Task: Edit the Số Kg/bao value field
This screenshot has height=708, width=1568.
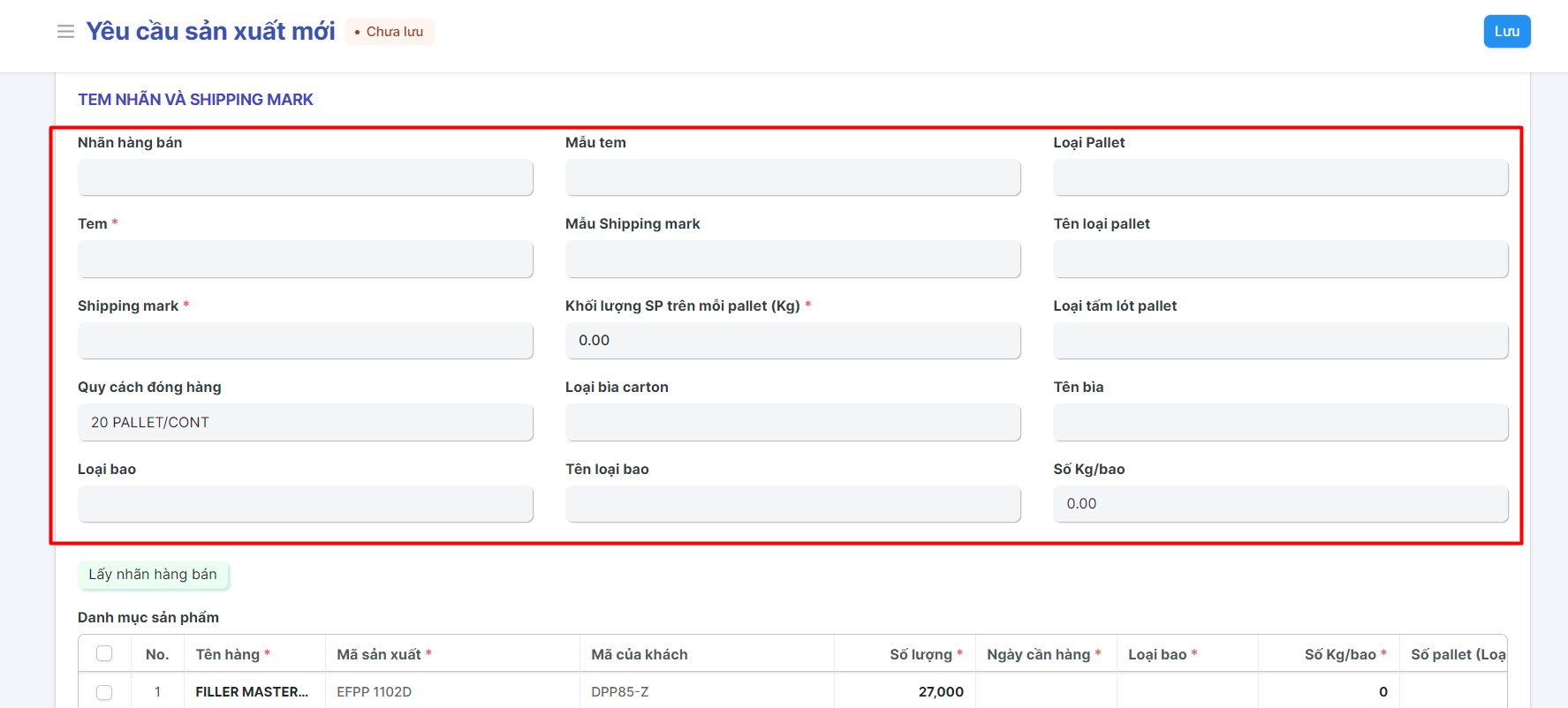Action: click(x=1280, y=504)
